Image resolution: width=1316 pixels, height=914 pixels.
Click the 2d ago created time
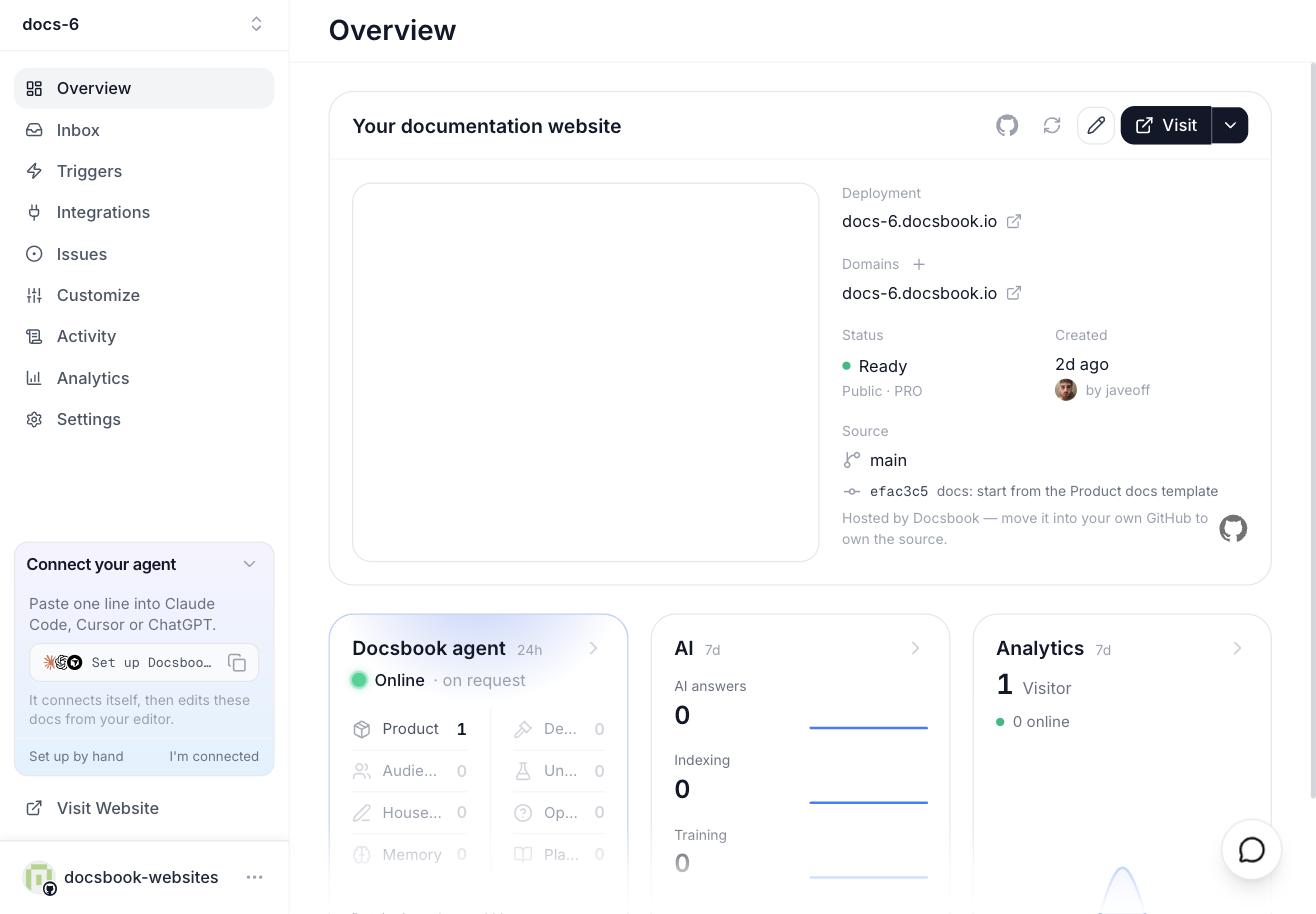[1082, 364]
